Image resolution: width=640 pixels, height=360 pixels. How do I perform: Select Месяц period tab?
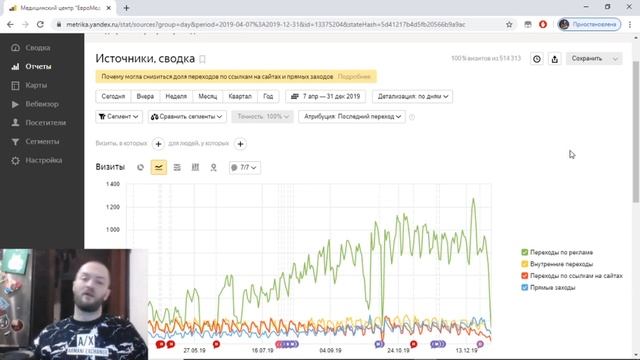tap(208, 97)
